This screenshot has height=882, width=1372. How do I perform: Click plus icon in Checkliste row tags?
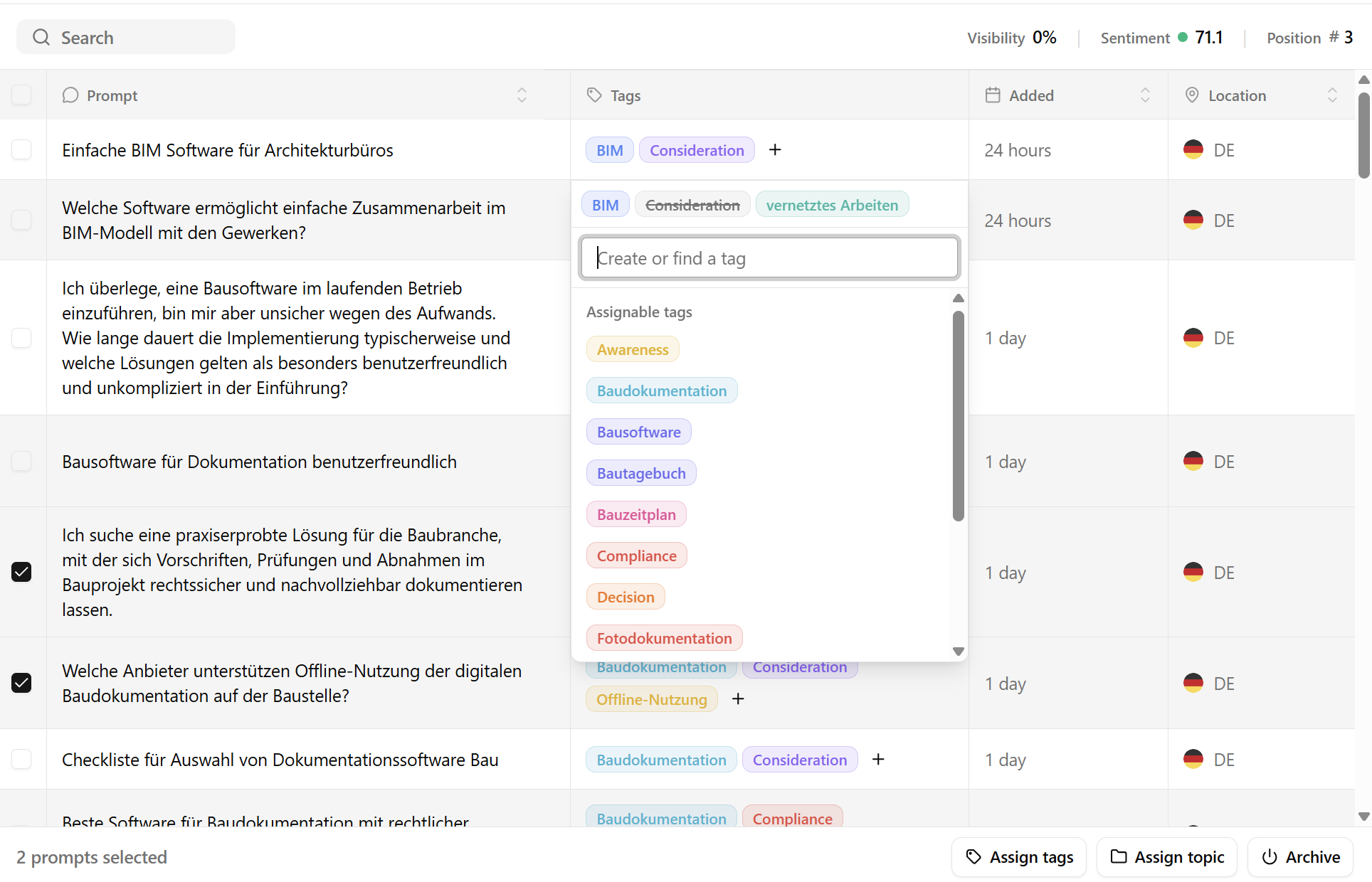coord(878,760)
